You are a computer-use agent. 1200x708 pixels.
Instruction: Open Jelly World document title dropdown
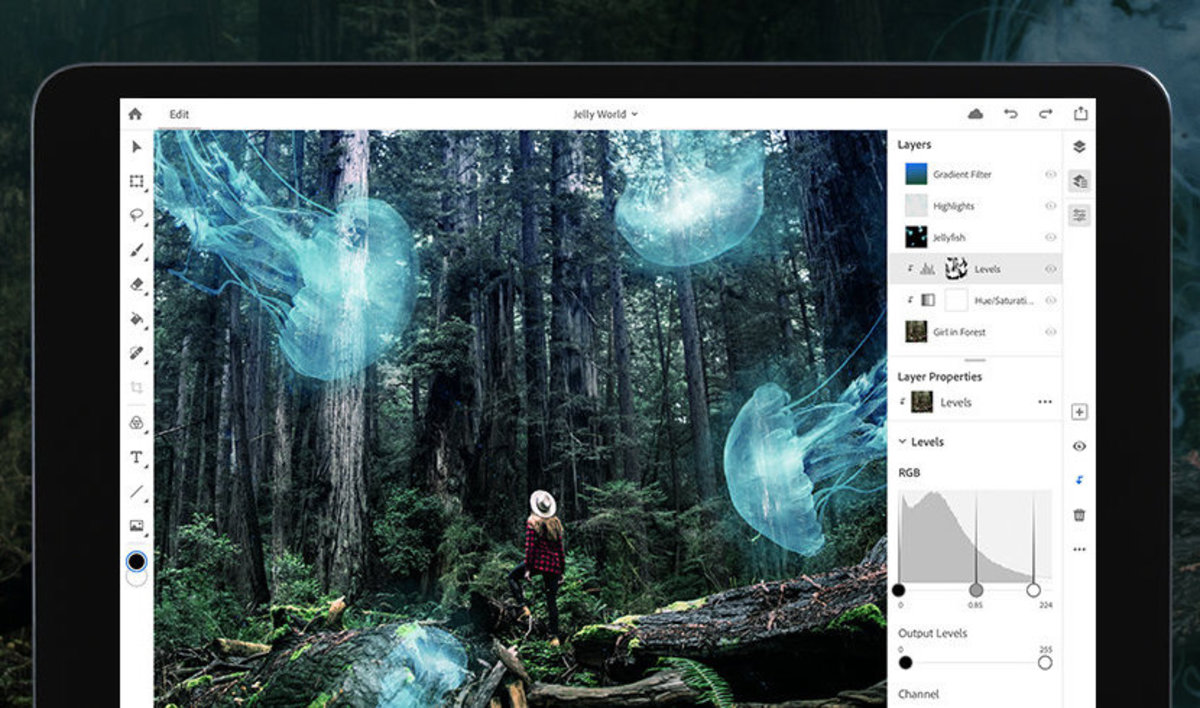[605, 114]
